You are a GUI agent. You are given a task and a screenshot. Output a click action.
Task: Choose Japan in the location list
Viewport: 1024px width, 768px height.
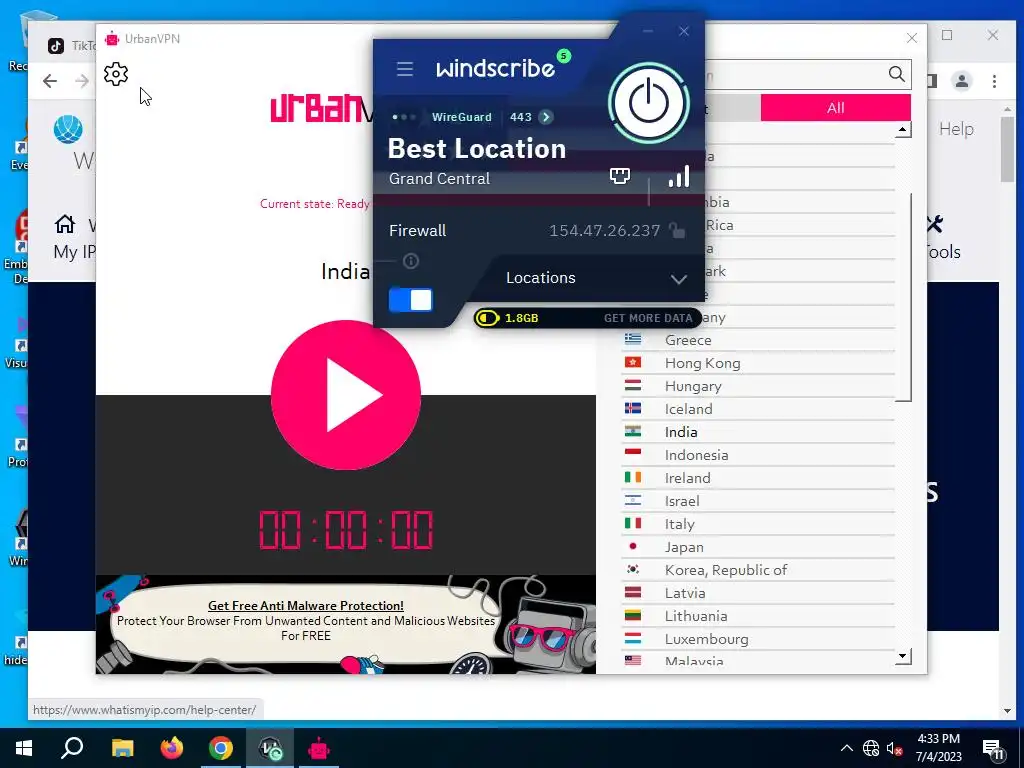click(758, 547)
